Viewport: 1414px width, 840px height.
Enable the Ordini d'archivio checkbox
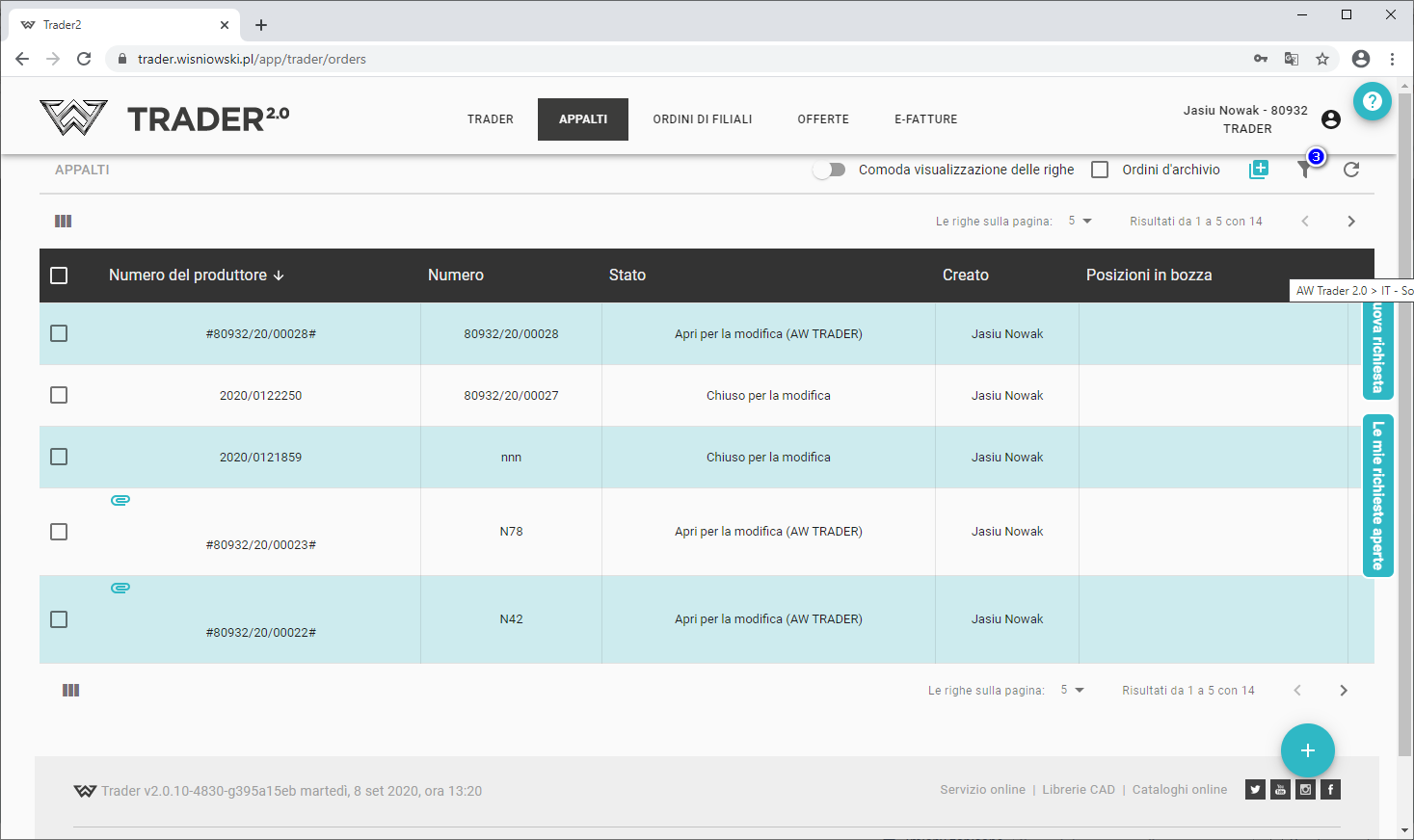coord(1100,170)
